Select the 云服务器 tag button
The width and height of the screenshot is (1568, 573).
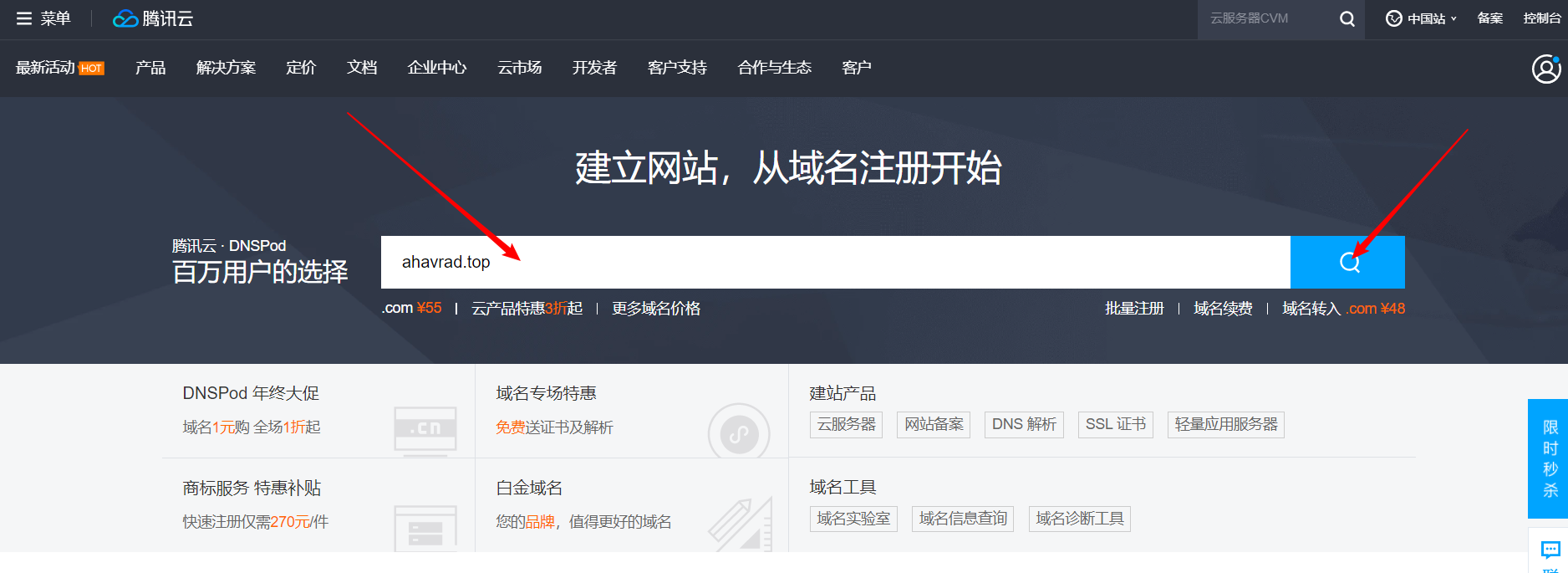(x=846, y=425)
